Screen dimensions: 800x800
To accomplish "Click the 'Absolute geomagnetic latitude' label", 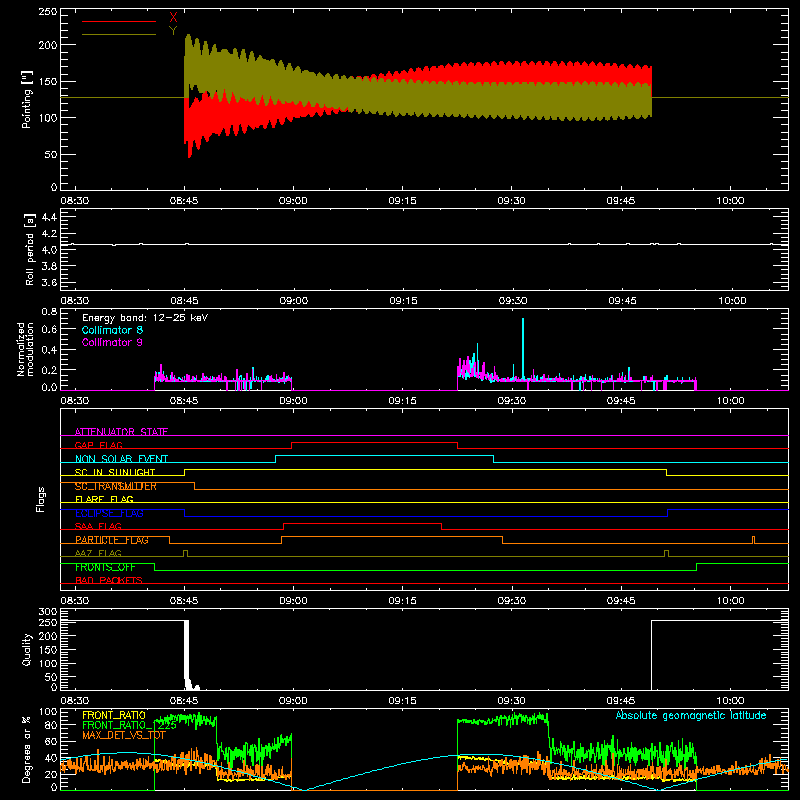I will pos(691,716).
